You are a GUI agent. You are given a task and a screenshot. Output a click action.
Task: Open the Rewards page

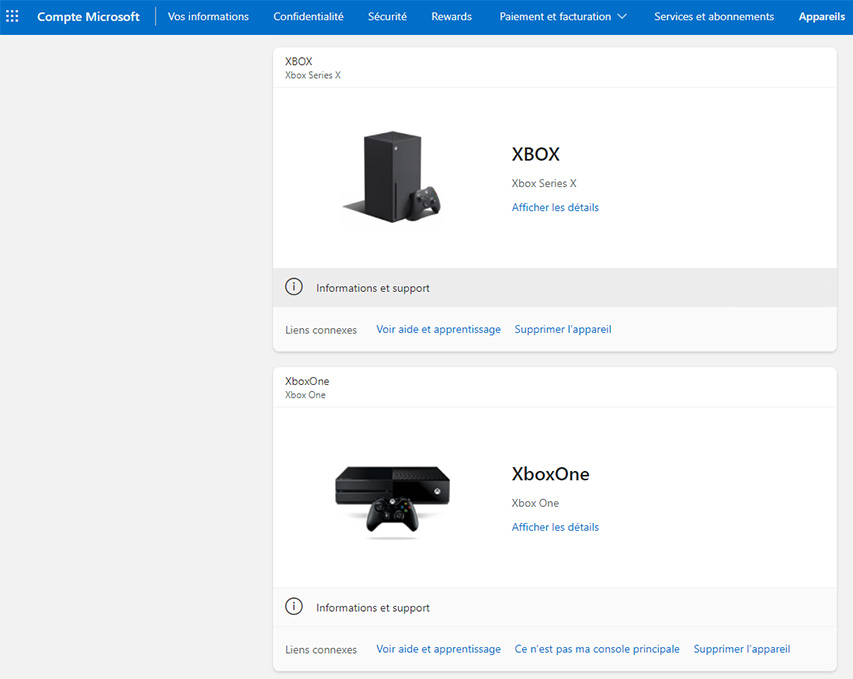pos(451,17)
